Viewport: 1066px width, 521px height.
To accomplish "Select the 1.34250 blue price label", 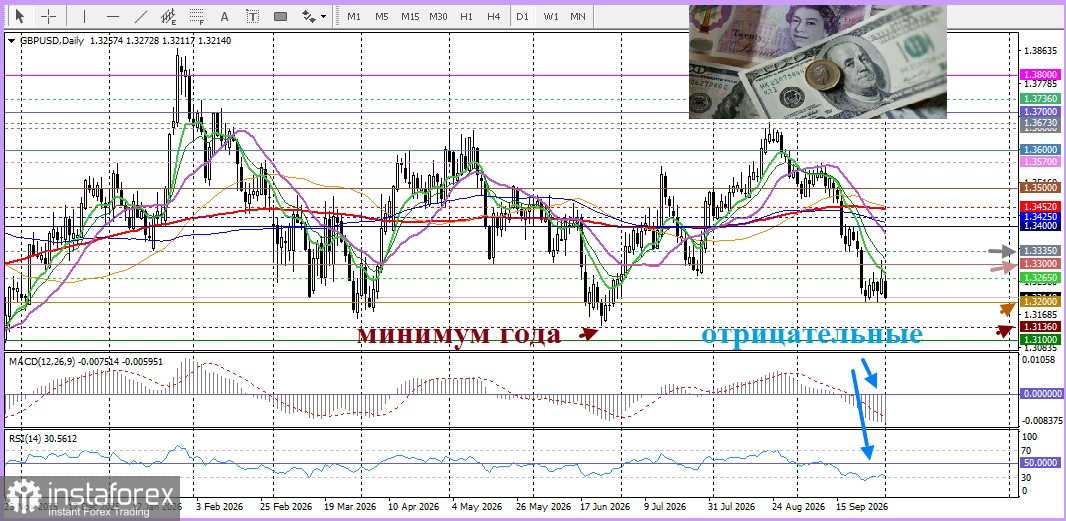I will (1041, 216).
